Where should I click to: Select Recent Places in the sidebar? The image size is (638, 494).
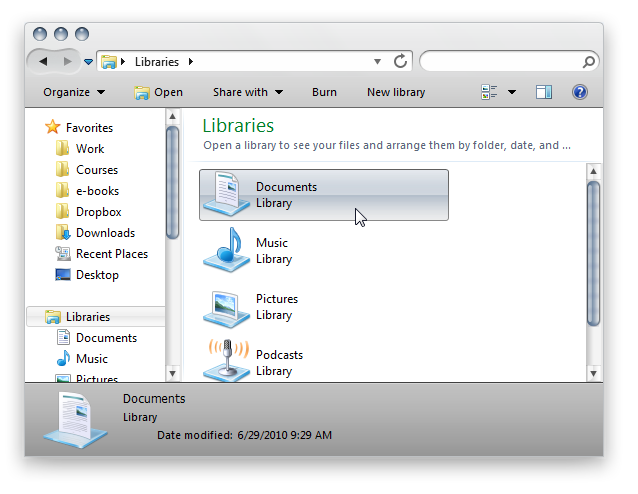pos(111,254)
